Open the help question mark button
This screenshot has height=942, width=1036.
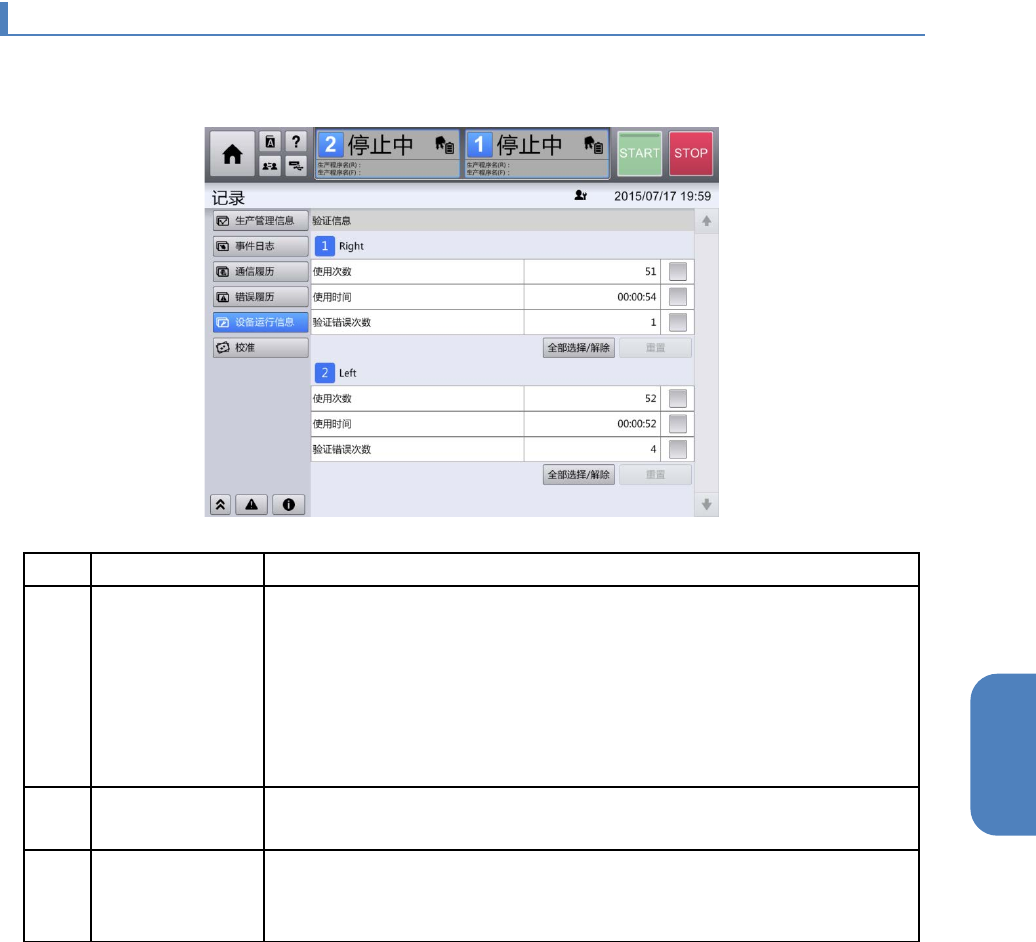296,142
